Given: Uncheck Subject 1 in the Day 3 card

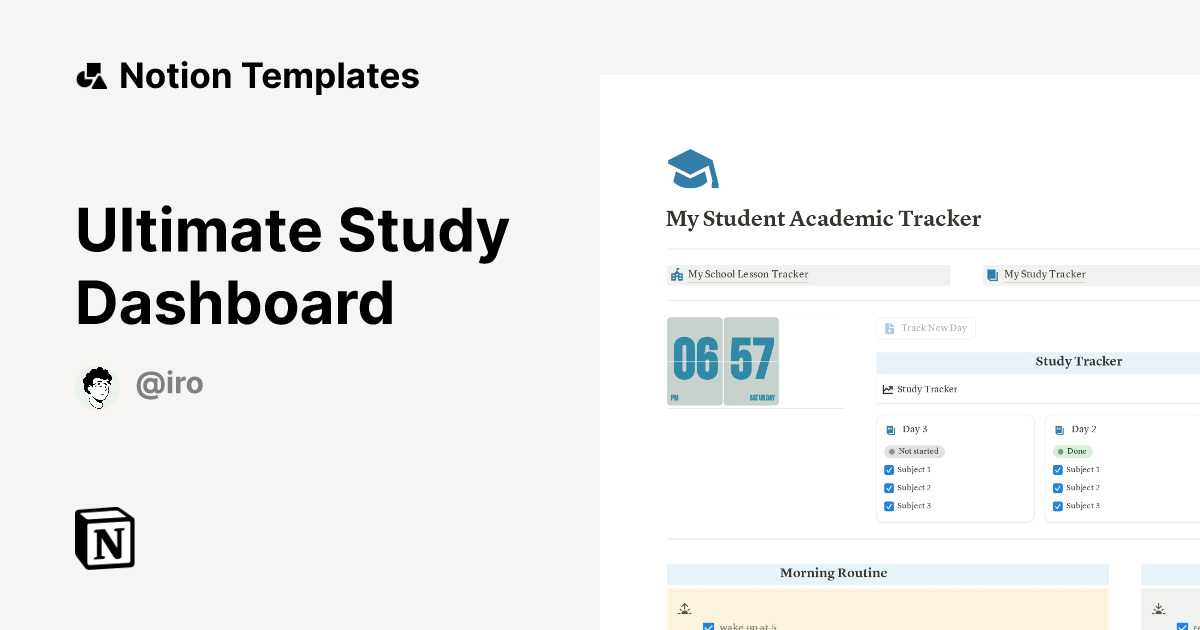Looking at the screenshot, I should (x=889, y=469).
